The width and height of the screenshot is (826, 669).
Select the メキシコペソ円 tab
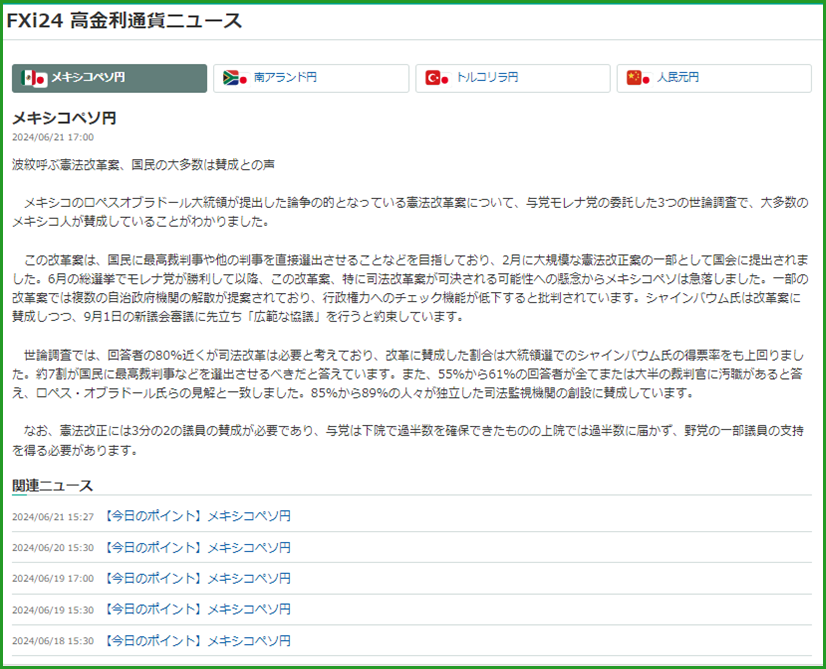pos(110,78)
